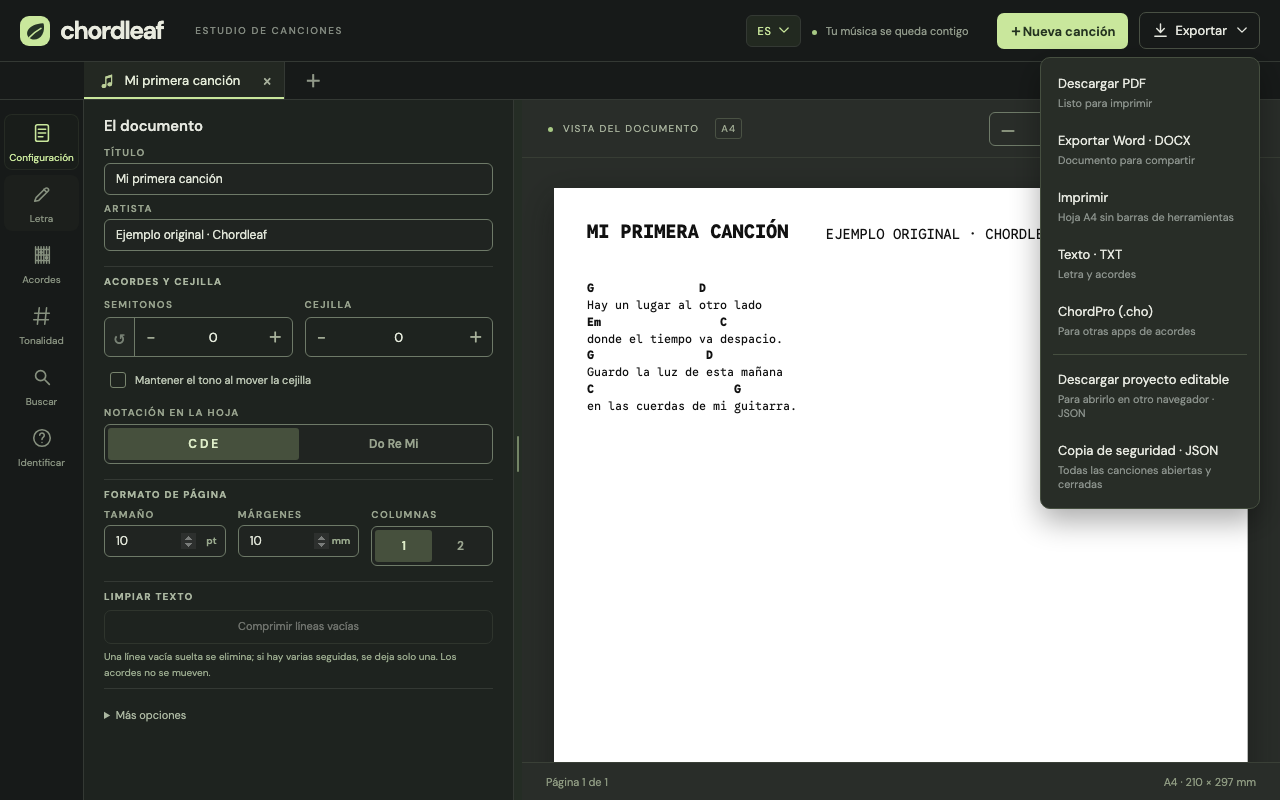The height and width of the screenshot is (800, 1280).
Task: Open the ES language dropdown
Action: (773, 31)
